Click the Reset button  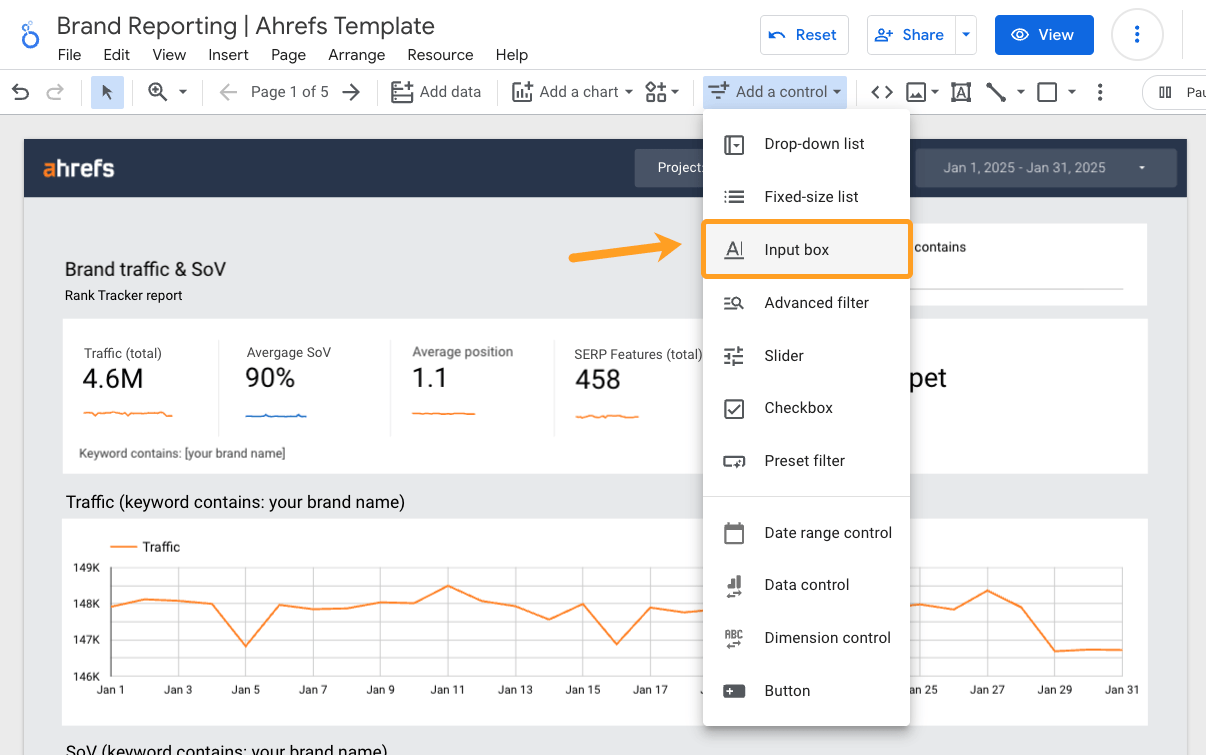tap(804, 34)
